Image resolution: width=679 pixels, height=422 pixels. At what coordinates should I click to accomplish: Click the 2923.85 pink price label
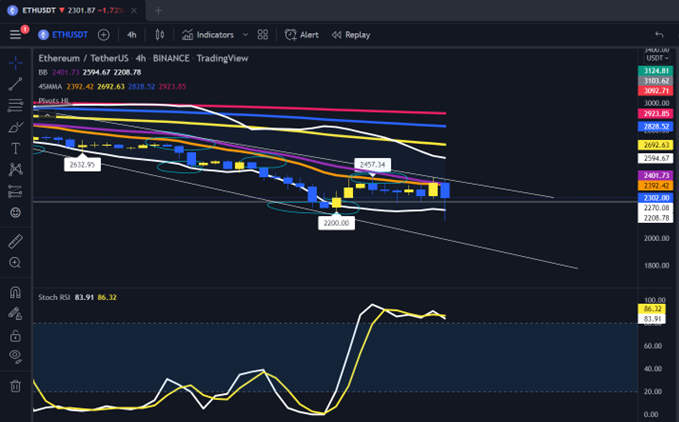(656, 113)
